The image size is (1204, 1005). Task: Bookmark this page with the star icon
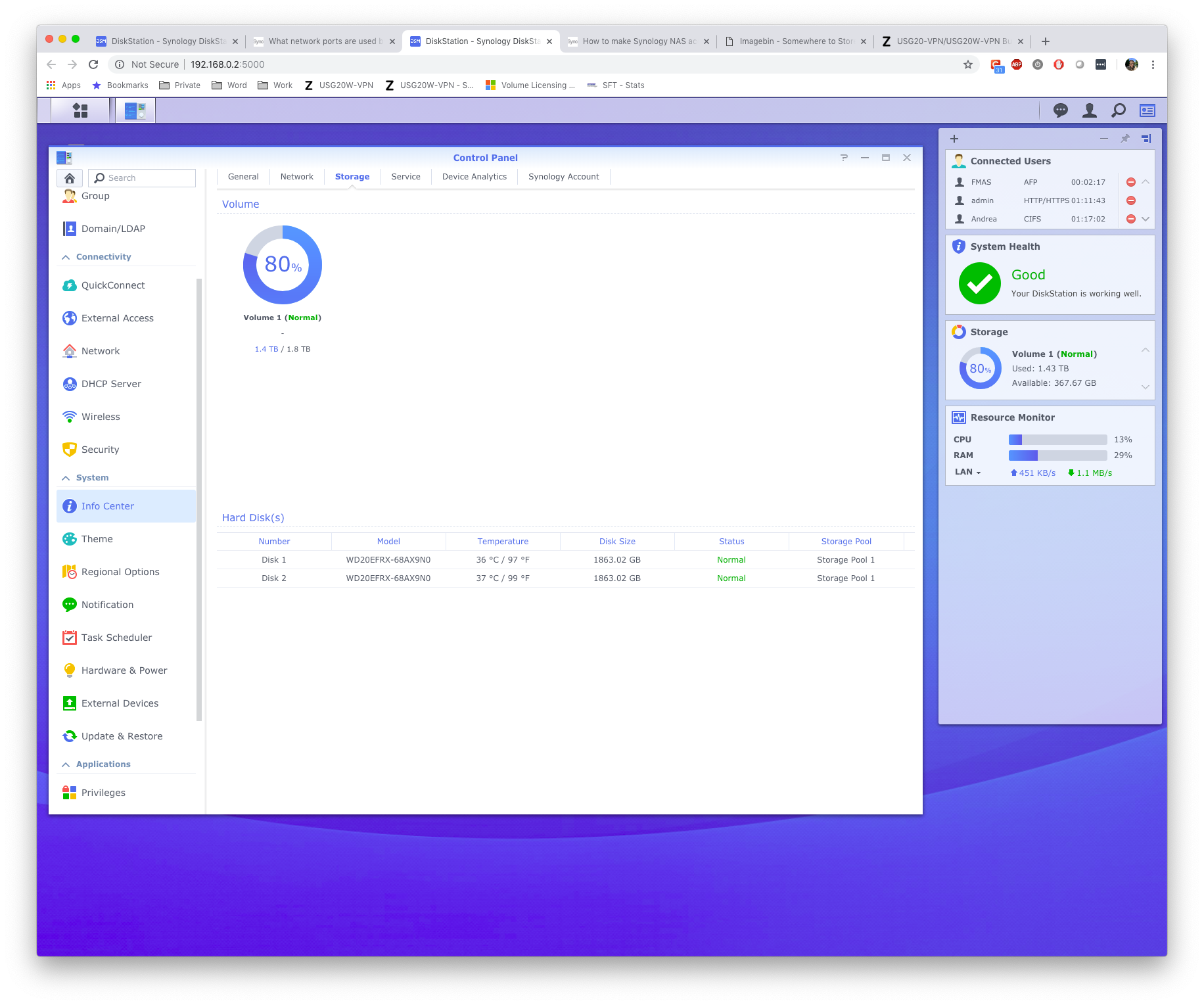(967, 64)
